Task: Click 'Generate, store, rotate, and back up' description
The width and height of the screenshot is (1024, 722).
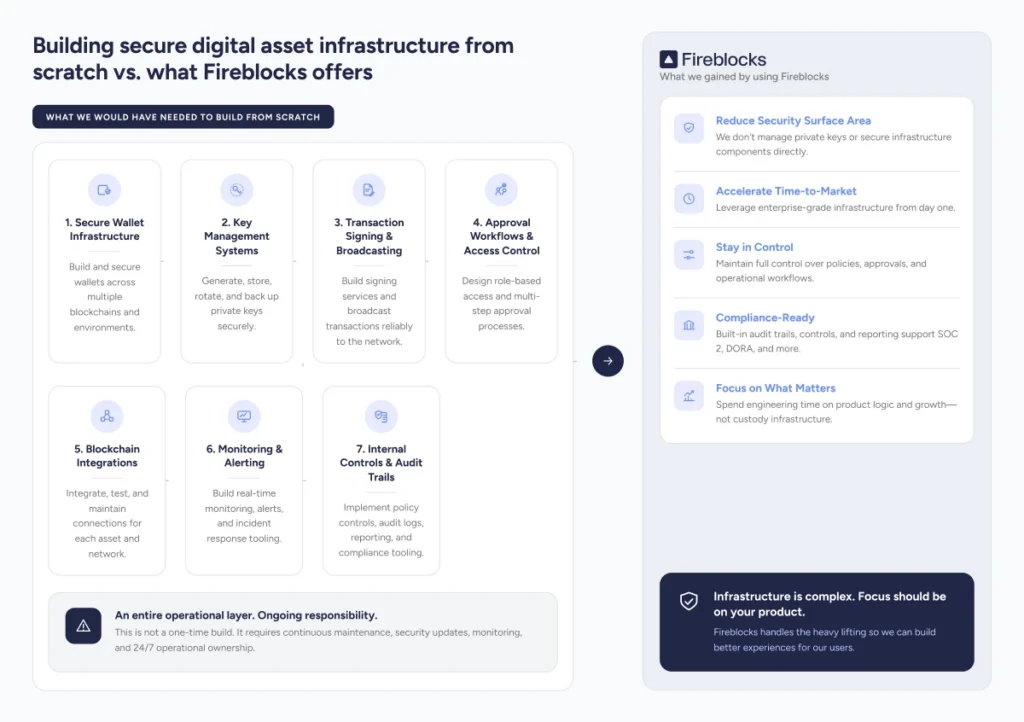Action: click(236, 304)
